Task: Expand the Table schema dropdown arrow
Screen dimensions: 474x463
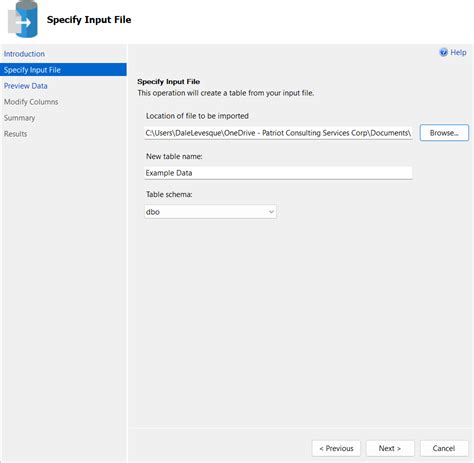Action: 271,212
